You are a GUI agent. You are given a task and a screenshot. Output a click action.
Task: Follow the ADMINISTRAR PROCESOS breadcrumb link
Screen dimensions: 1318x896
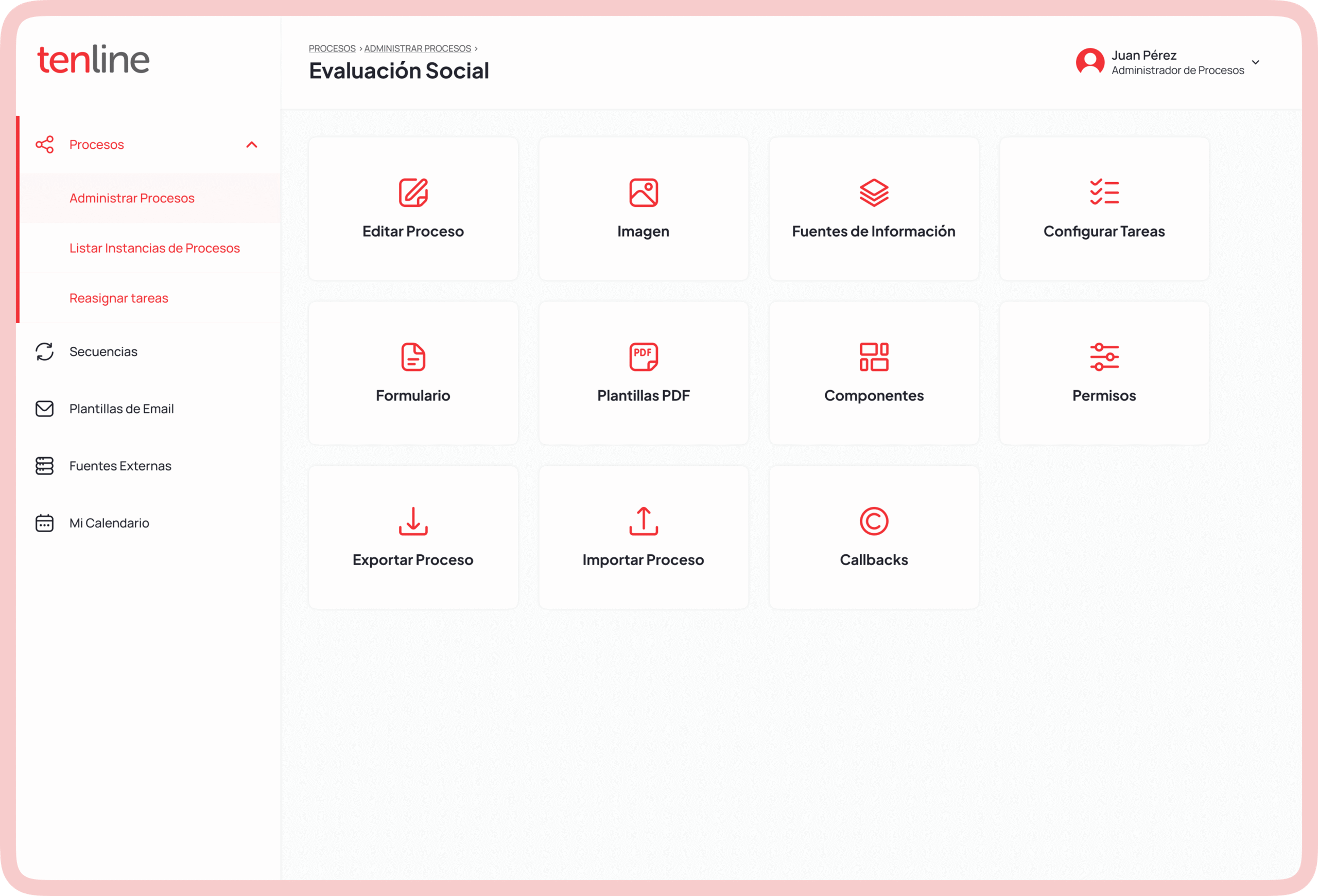tap(418, 49)
